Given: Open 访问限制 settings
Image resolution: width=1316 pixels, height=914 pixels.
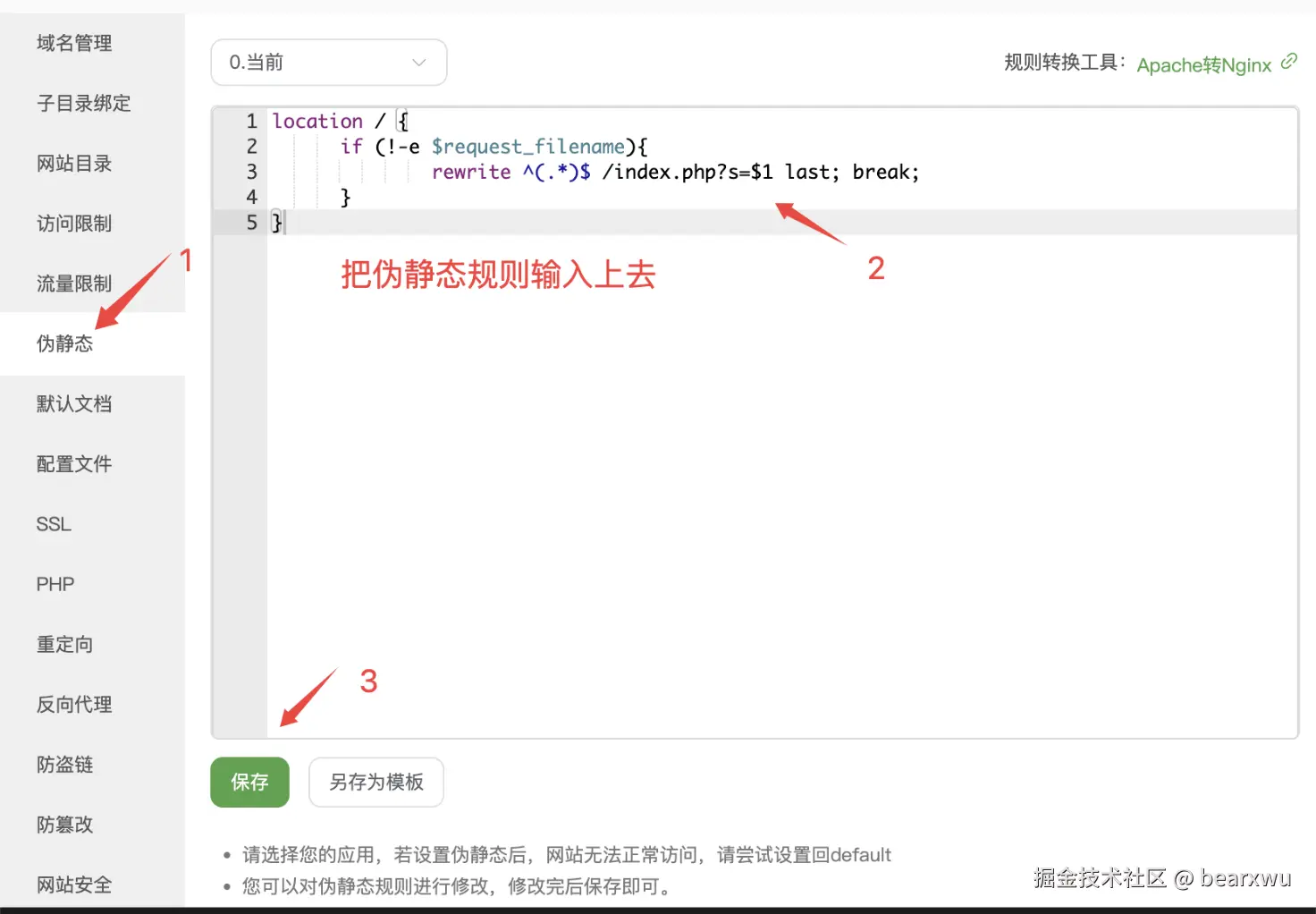Looking at the screenshot, I should 74,224.
